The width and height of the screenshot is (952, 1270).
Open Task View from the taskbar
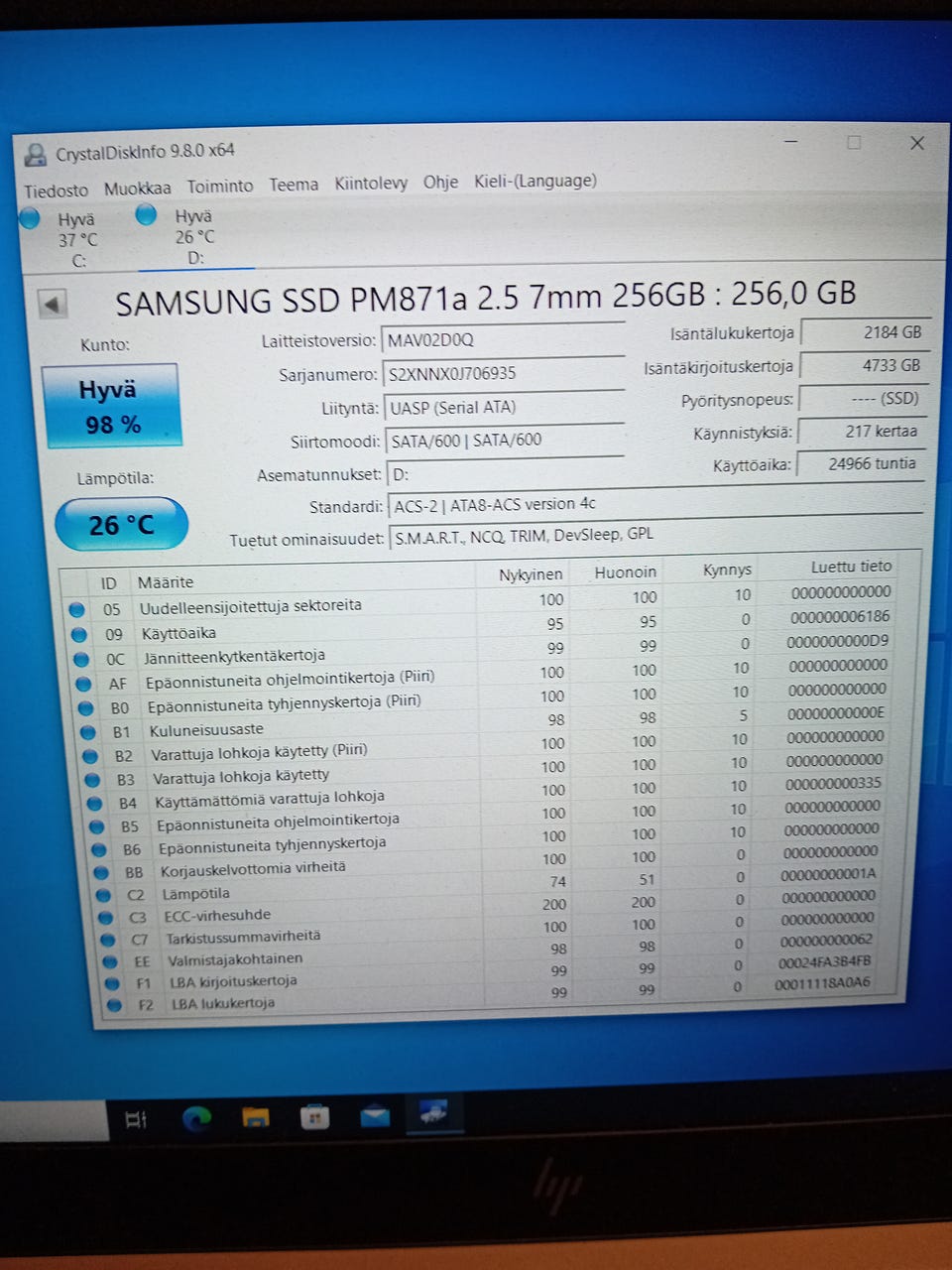coord(136,1120)
